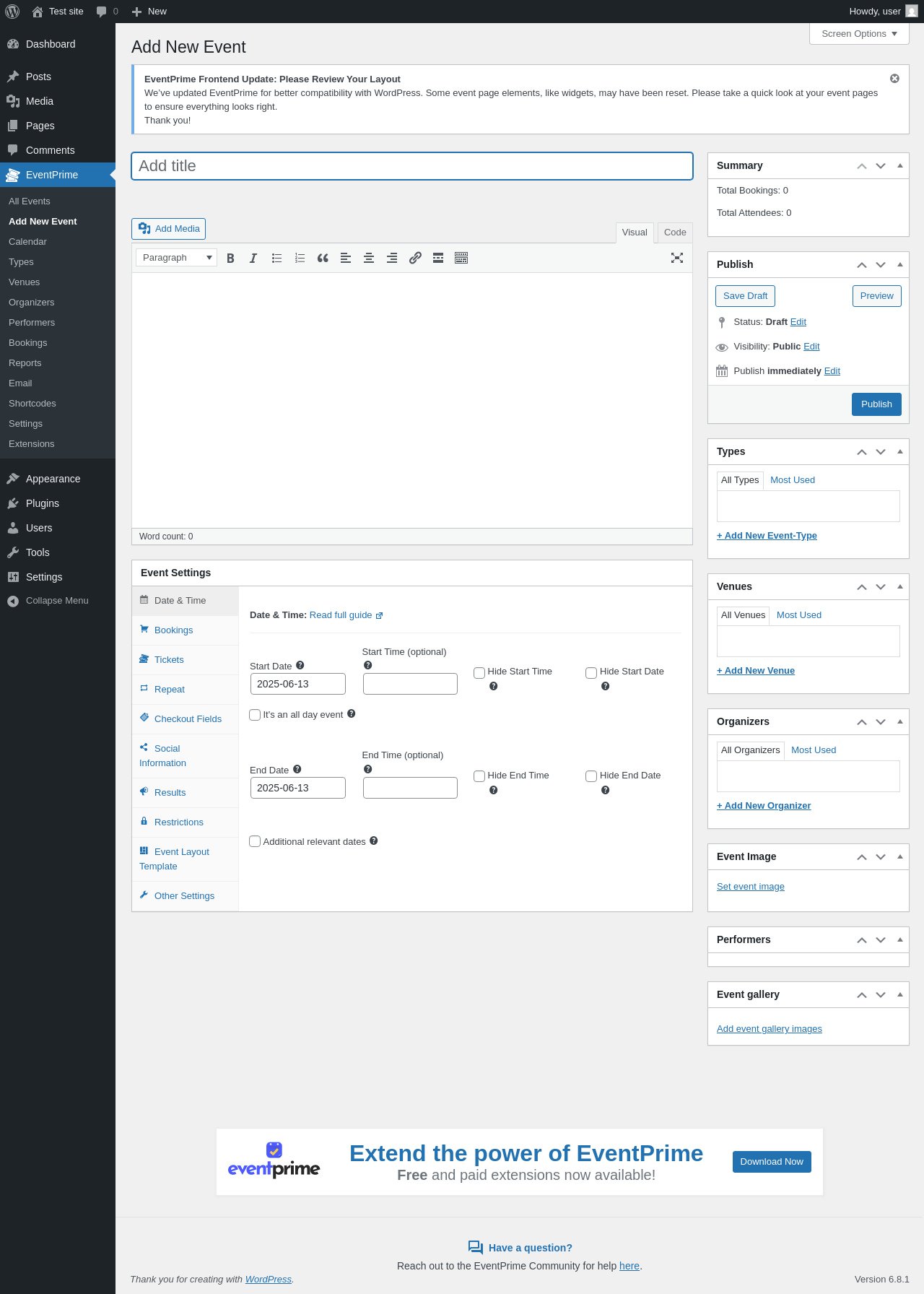Toggle the Performers panel
The image size is (924, 1294).
click(x=900, y=939)
